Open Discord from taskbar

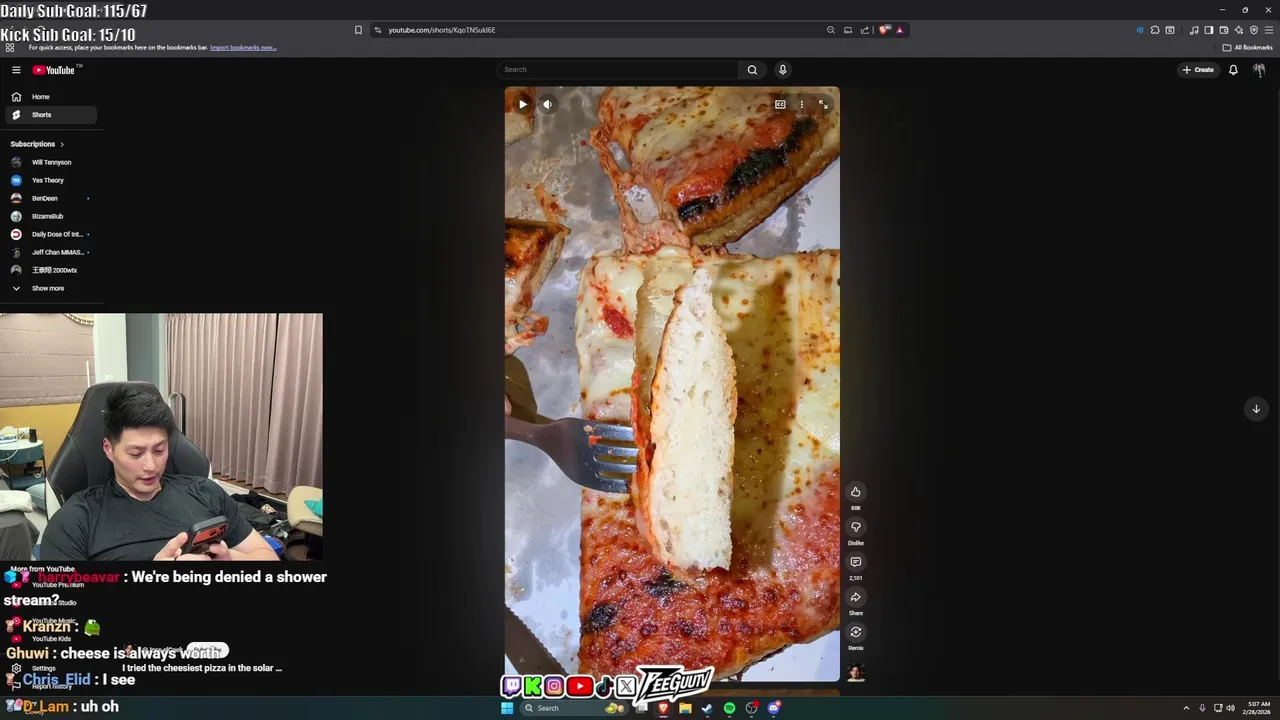pos(773,708)
